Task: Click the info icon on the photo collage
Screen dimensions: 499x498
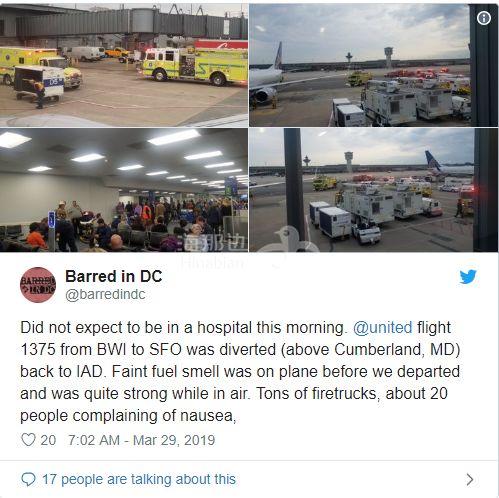Action: pyautogui.click(x=484, y=18)
